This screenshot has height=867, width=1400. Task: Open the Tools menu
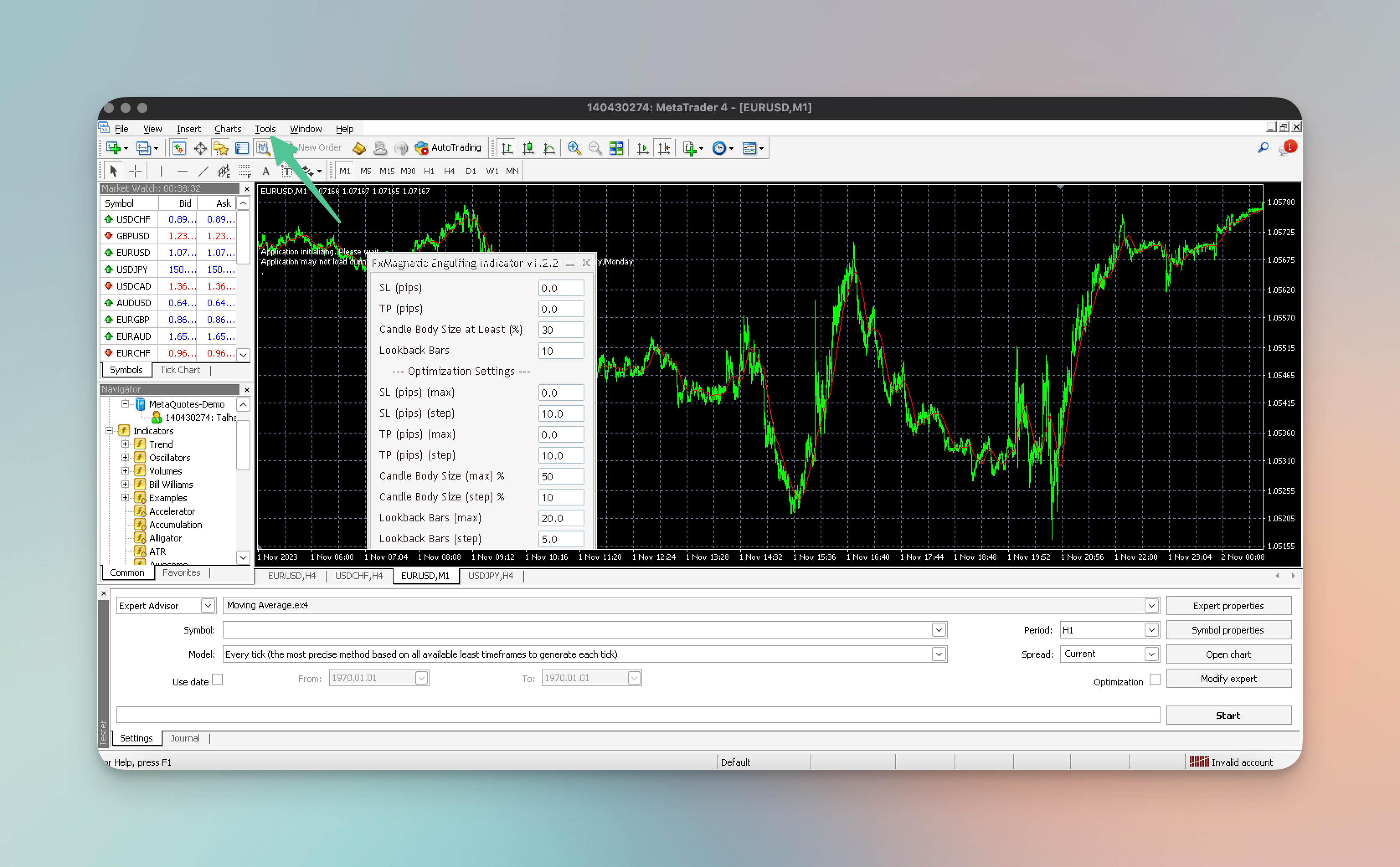click(265, 128)
